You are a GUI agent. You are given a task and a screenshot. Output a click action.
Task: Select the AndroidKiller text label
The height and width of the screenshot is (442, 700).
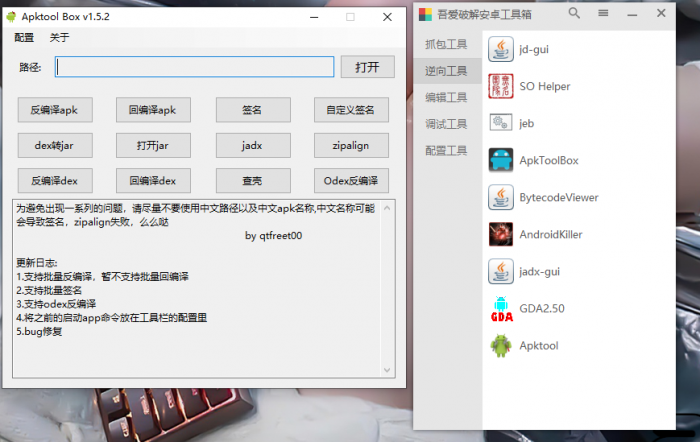coord(550,234)
